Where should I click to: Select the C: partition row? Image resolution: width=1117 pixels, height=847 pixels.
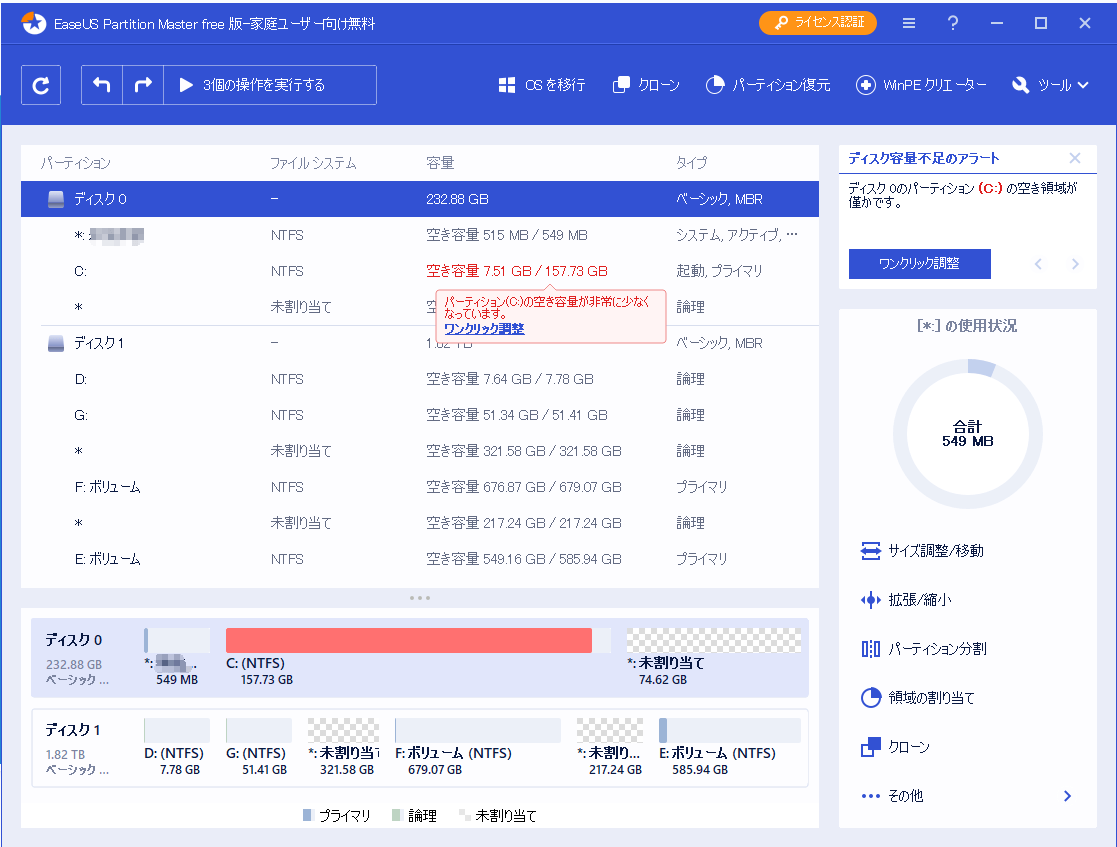[420, 271]
